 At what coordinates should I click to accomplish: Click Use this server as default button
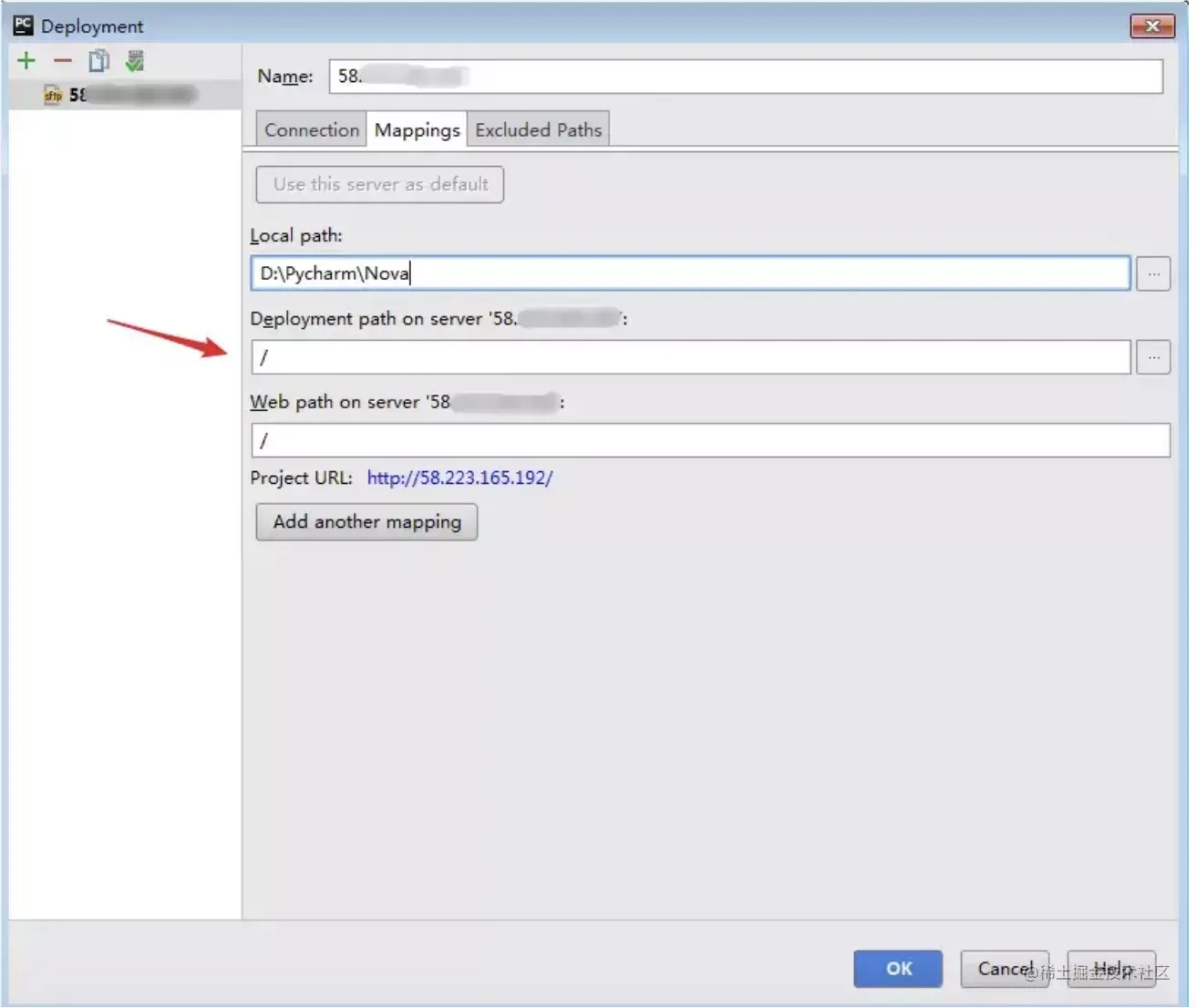pos(380,184)
